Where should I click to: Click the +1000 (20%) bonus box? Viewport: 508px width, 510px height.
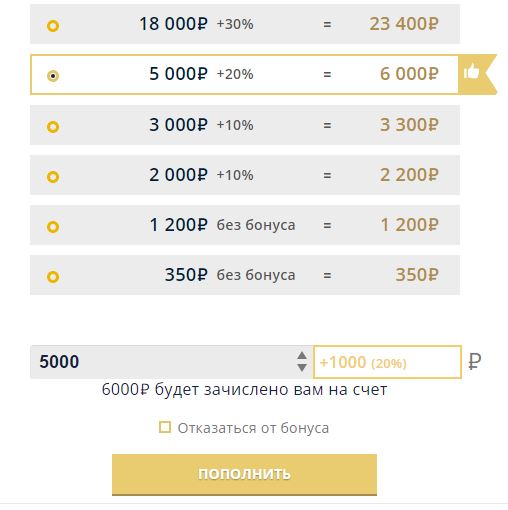pos(387,362)
